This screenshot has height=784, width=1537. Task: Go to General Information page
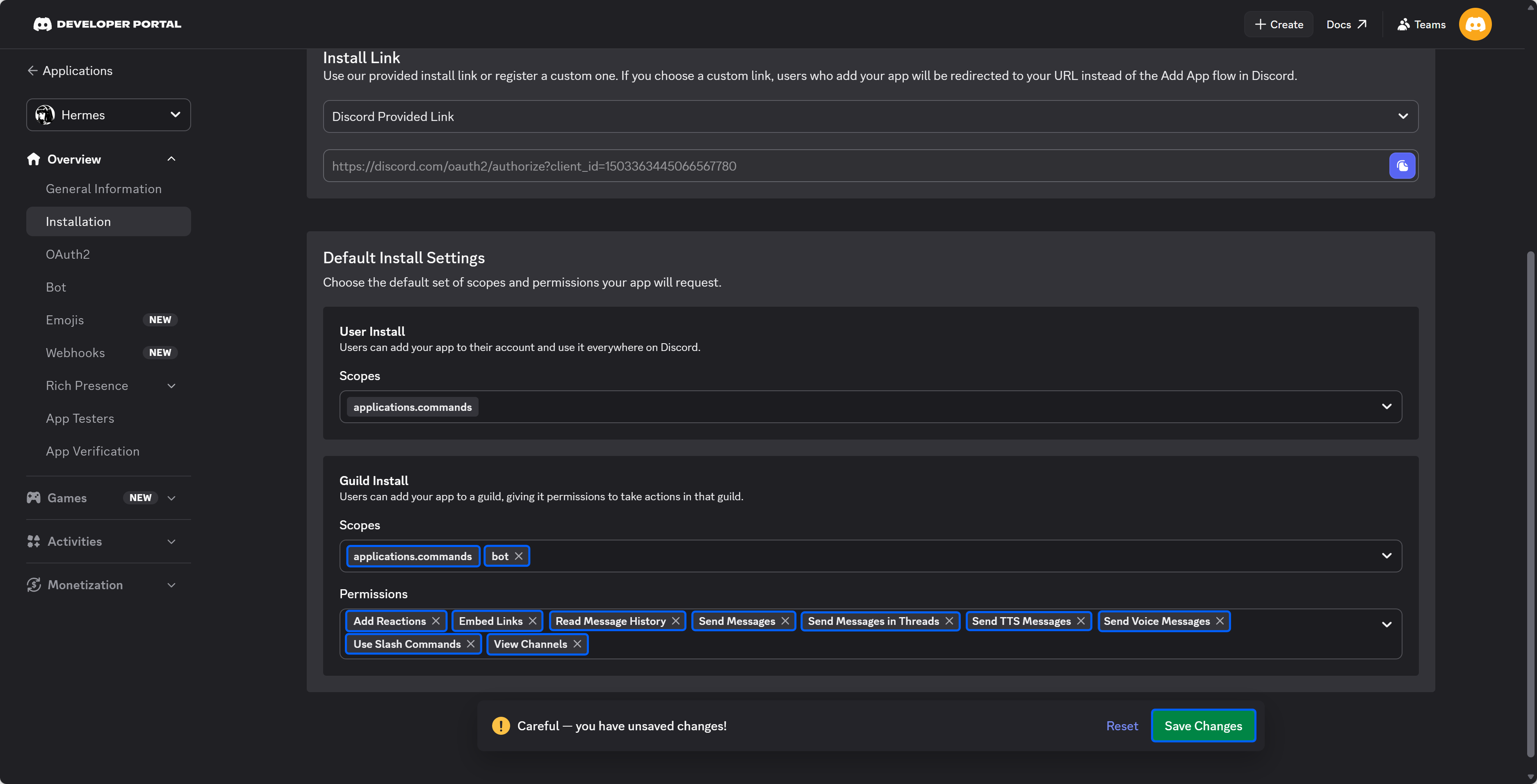pyautogui.click(x=104, y=189)
